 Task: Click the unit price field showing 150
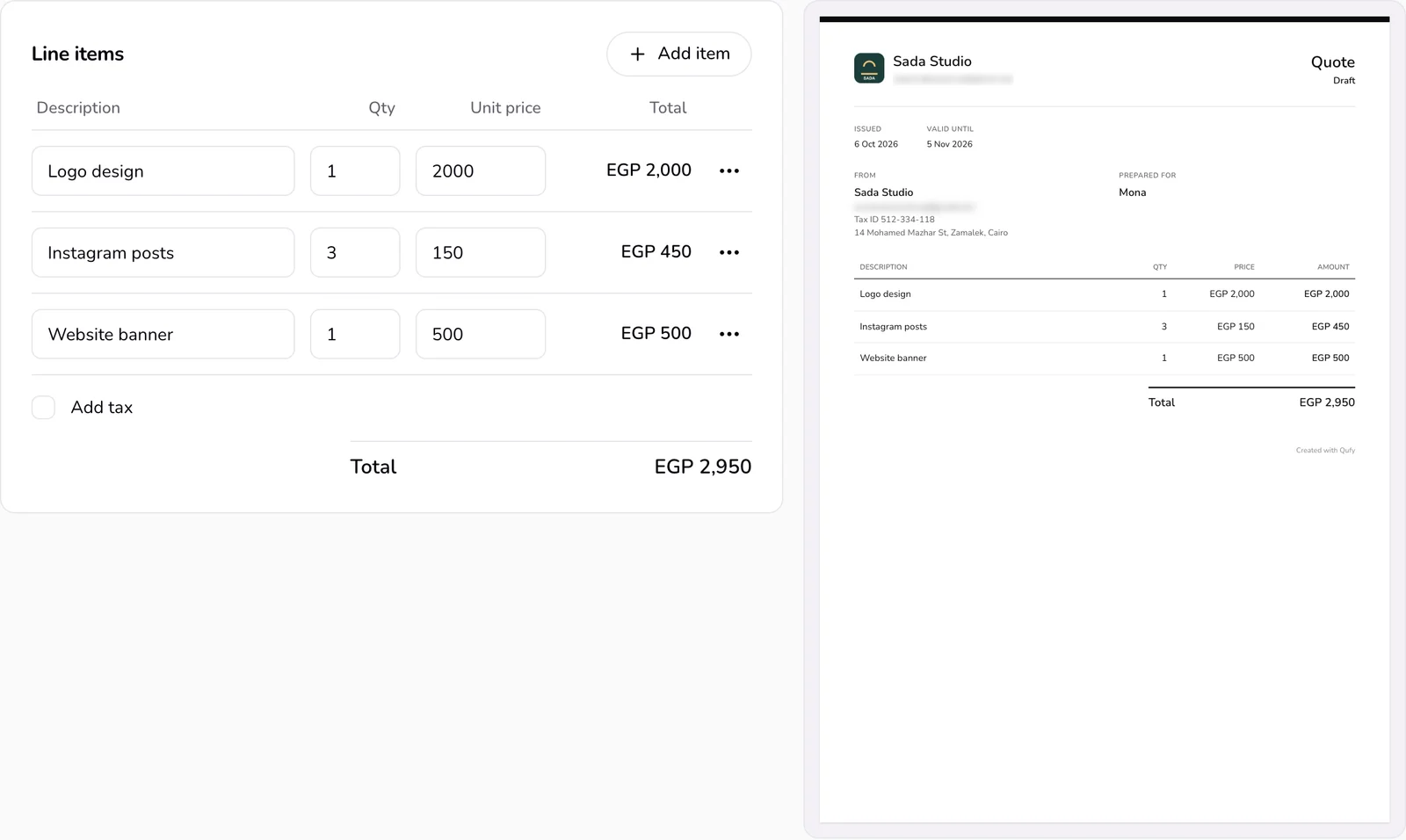pyautogui.click(x=481, y=252)
